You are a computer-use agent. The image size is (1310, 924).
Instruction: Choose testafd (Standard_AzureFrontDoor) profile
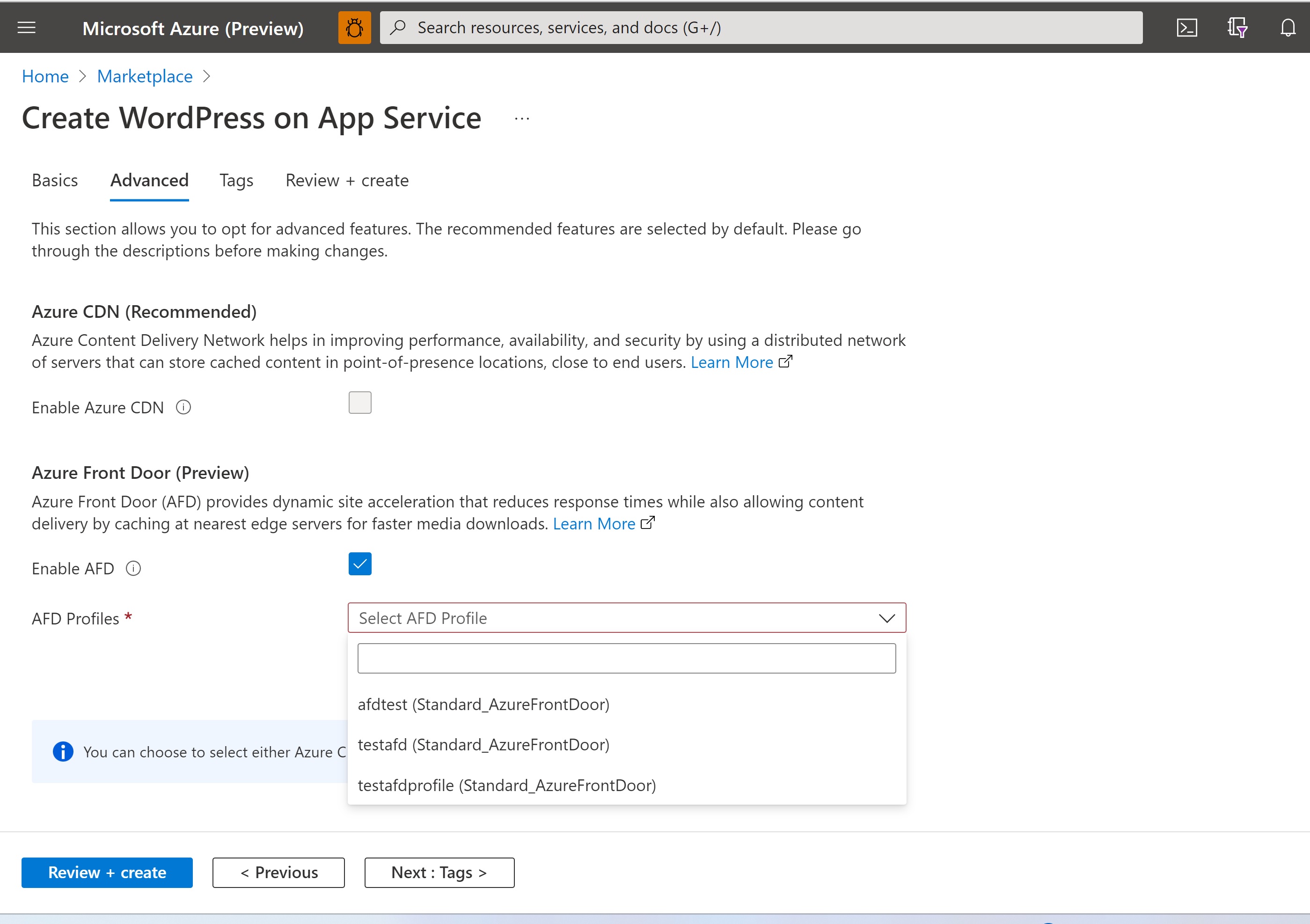(x=627, y=745)
